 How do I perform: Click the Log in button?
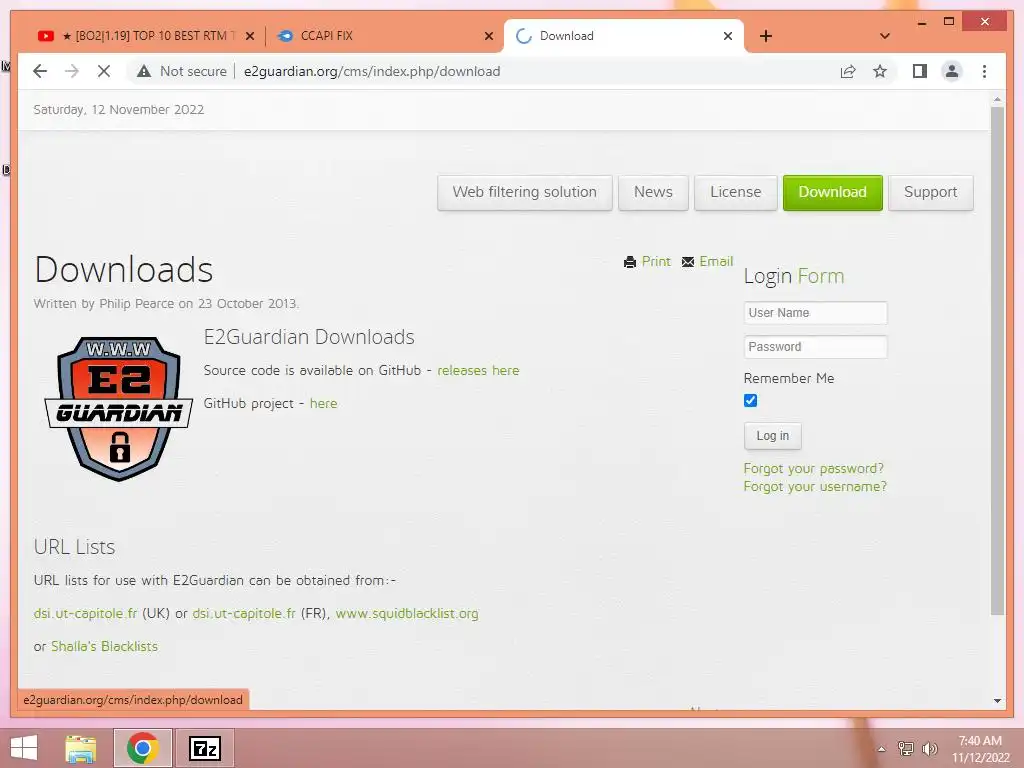[773, 436]
